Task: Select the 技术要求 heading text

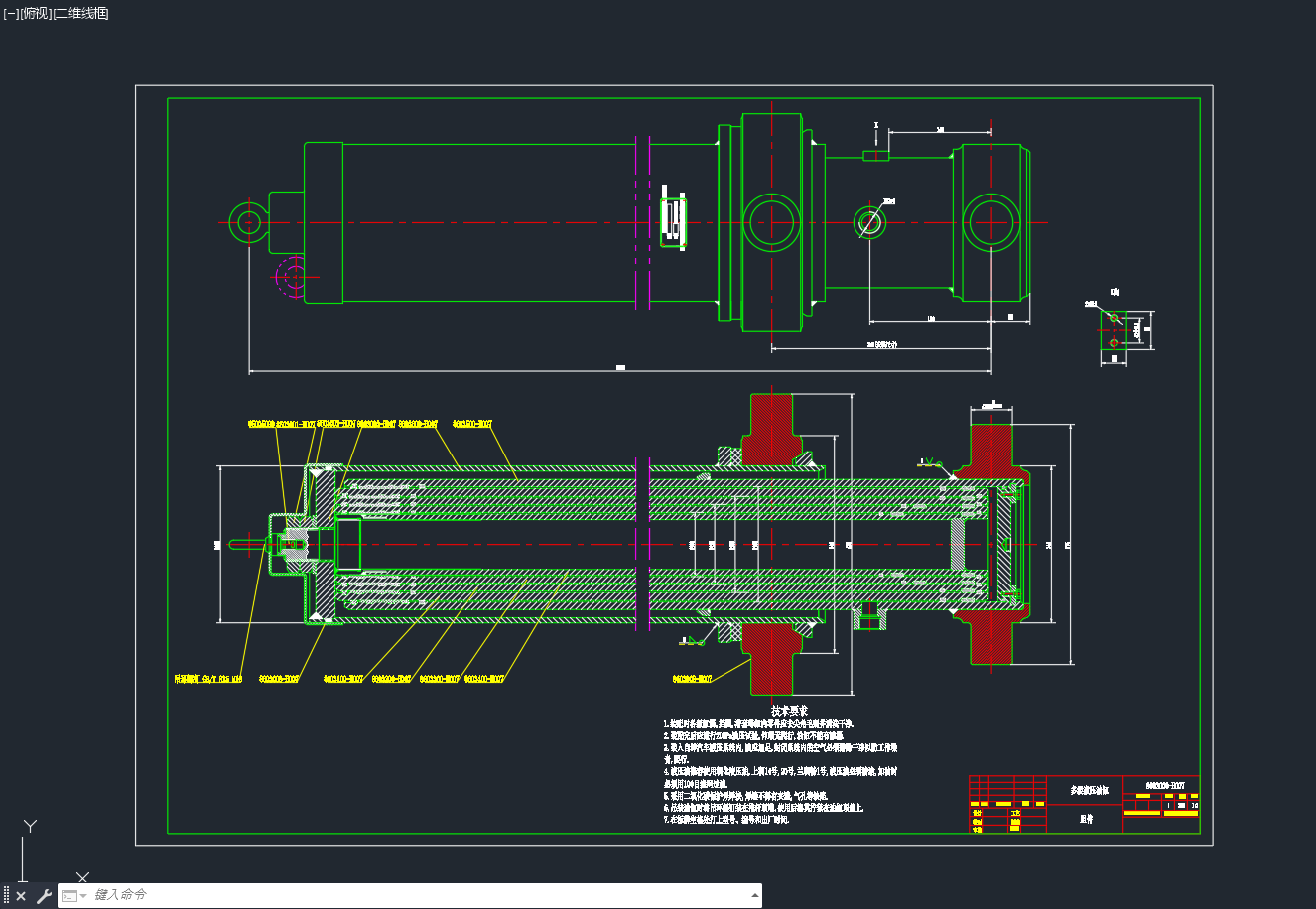Action: [789, 712]
